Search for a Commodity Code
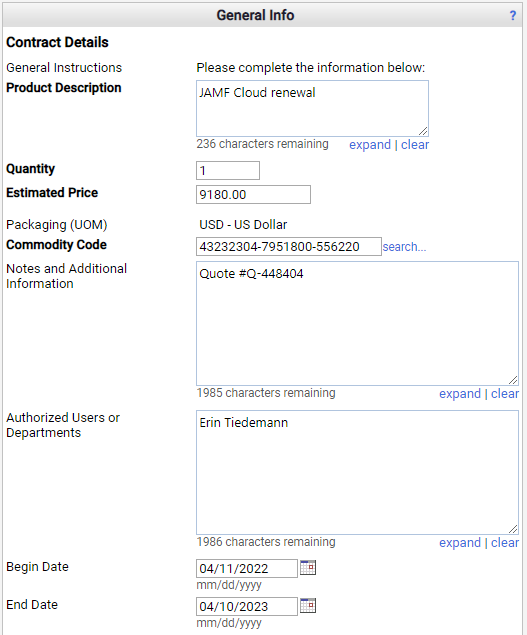The width and height of the screenshot is (527, 635). pyautogui.click(x=404, y=247)
